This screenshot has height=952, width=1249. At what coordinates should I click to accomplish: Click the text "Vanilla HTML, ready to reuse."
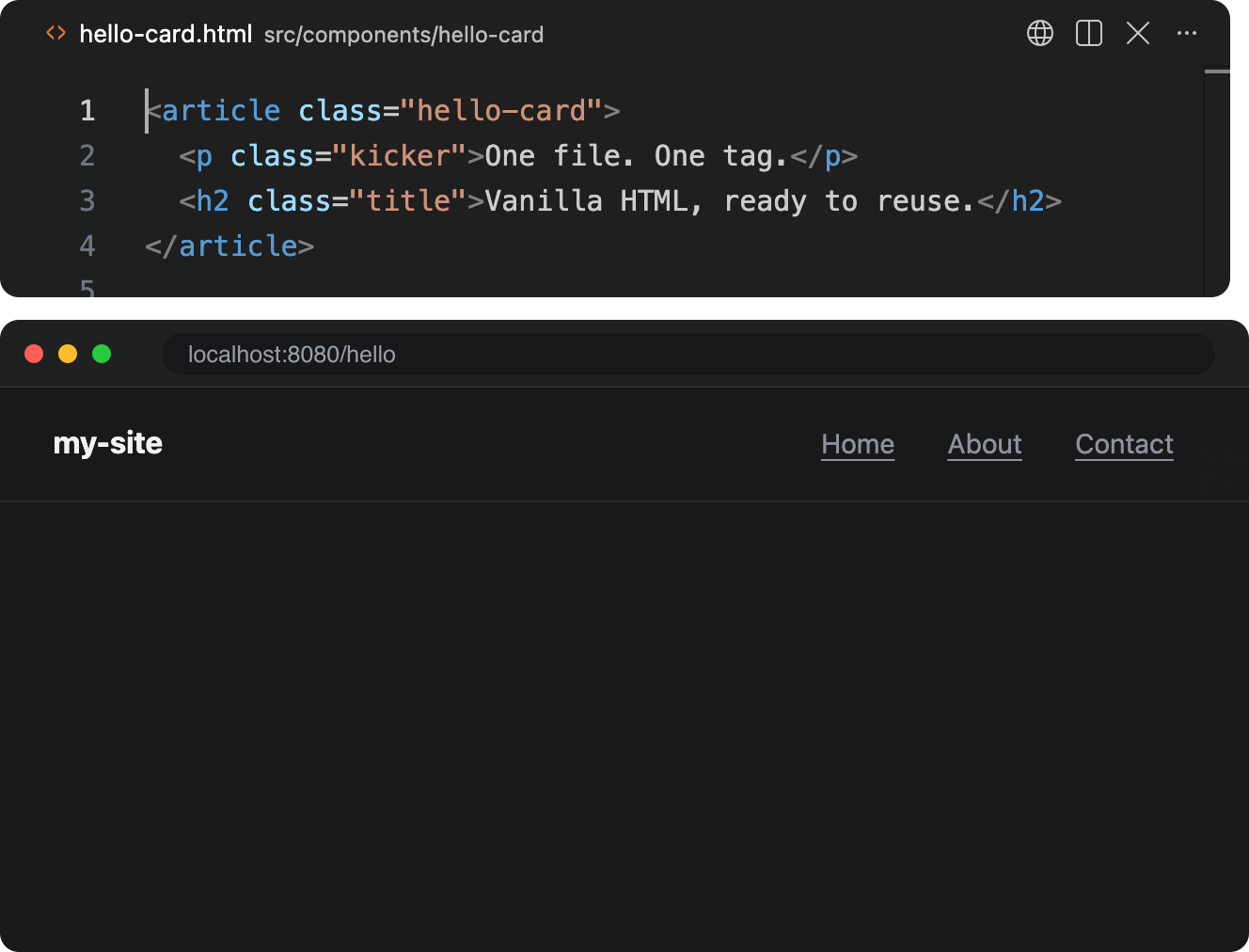(730, 201)
